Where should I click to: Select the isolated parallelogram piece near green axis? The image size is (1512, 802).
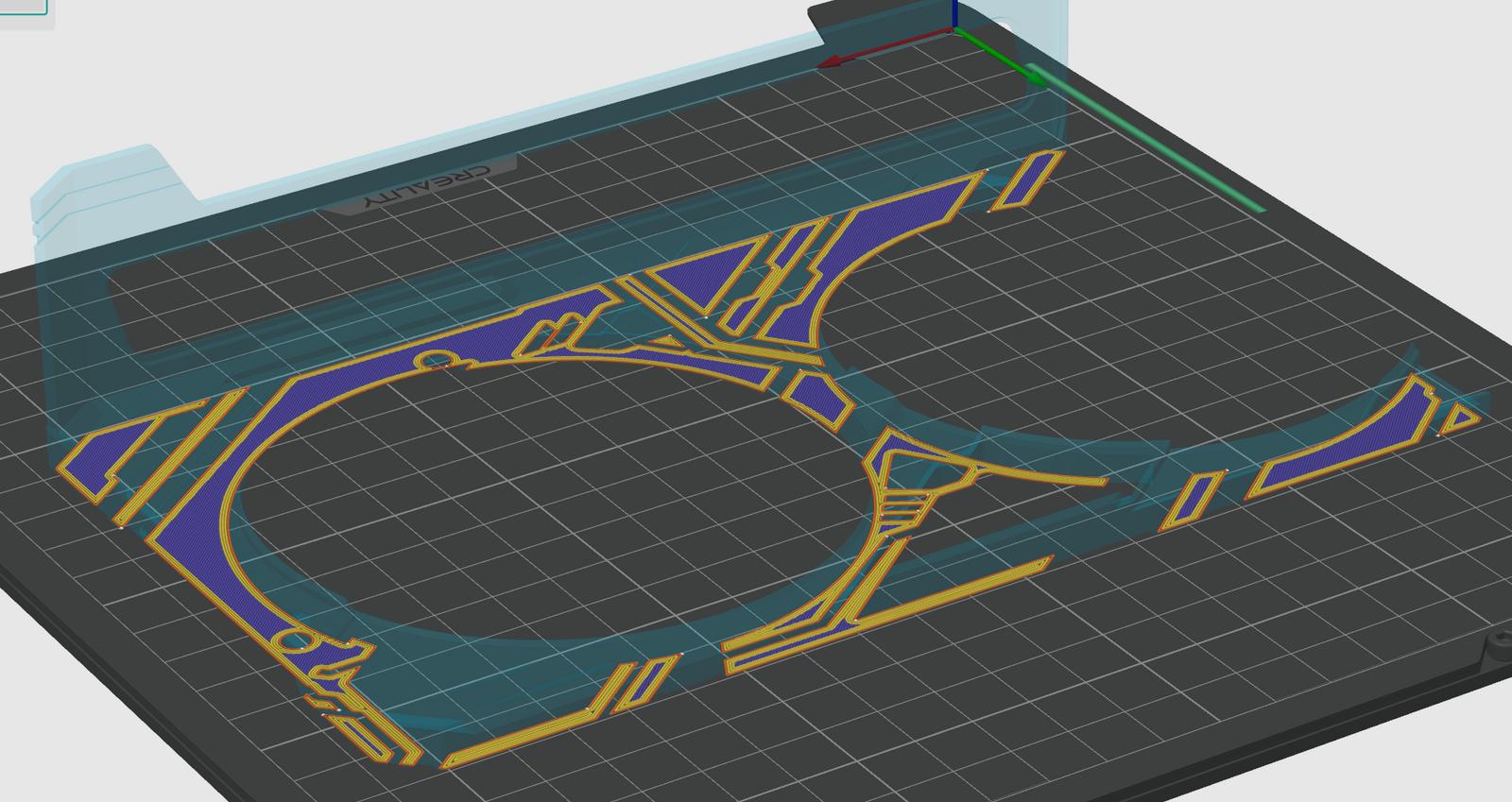point(1026,179)
